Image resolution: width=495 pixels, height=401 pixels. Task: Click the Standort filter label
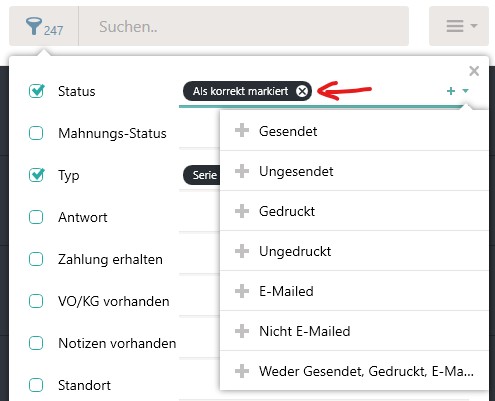click(x=84, y=385)
